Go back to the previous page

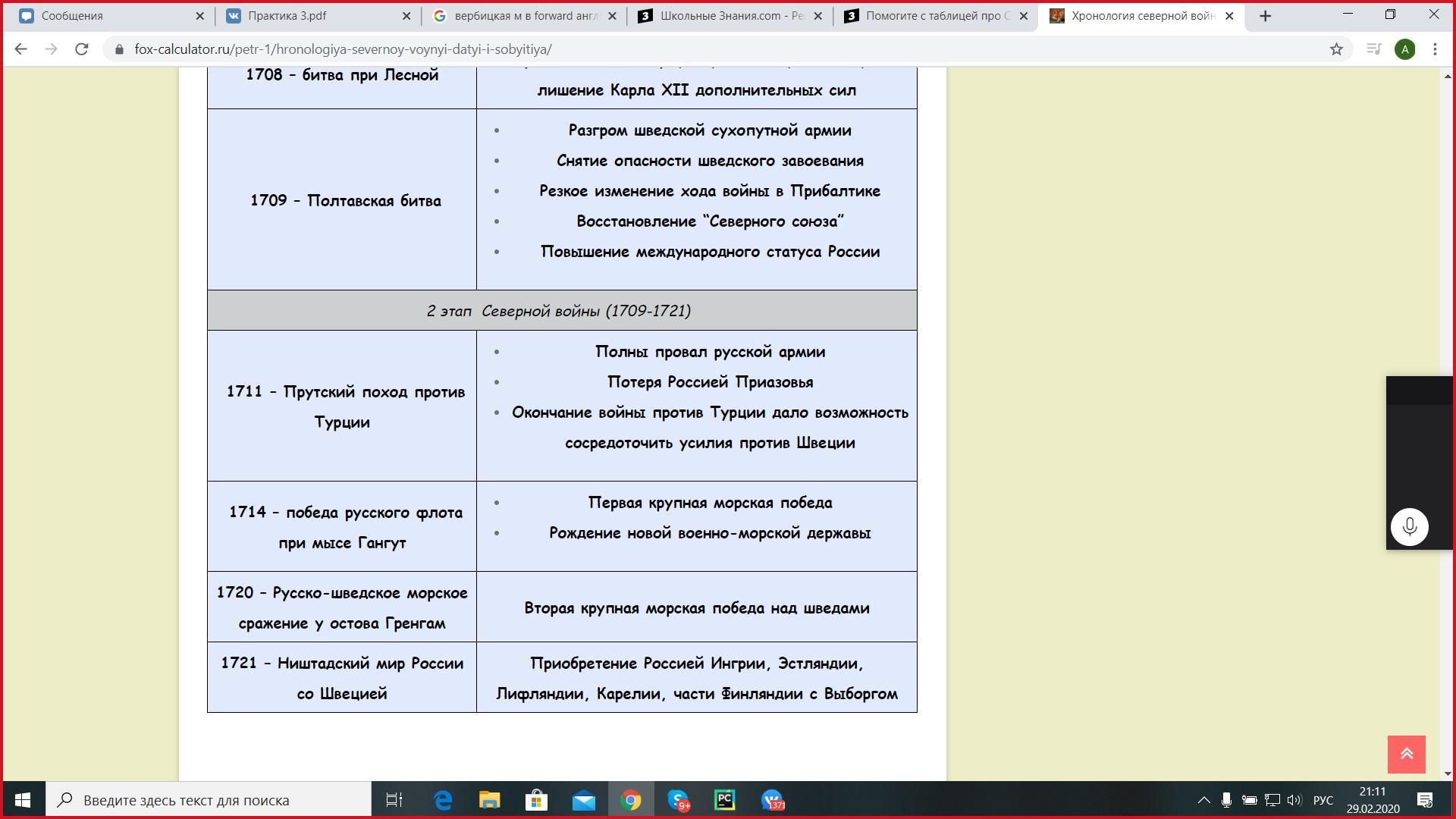(x=20, y=49)
